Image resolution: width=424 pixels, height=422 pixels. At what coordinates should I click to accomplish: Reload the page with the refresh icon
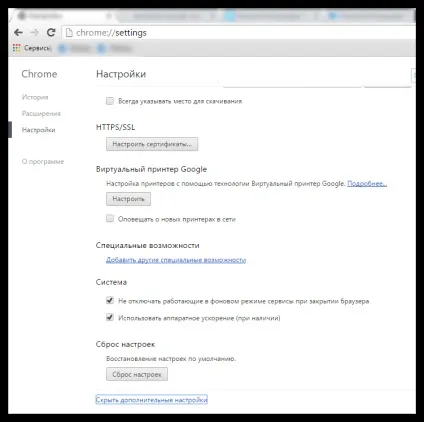click(x=51, y=32)
